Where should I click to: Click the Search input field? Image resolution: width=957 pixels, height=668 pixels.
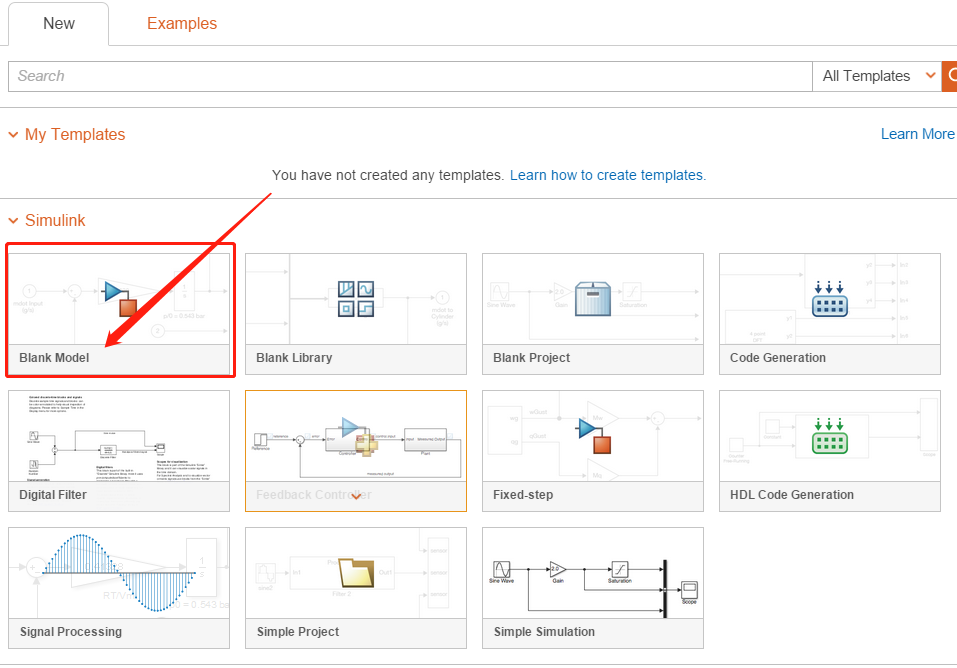tap(410, 76)
